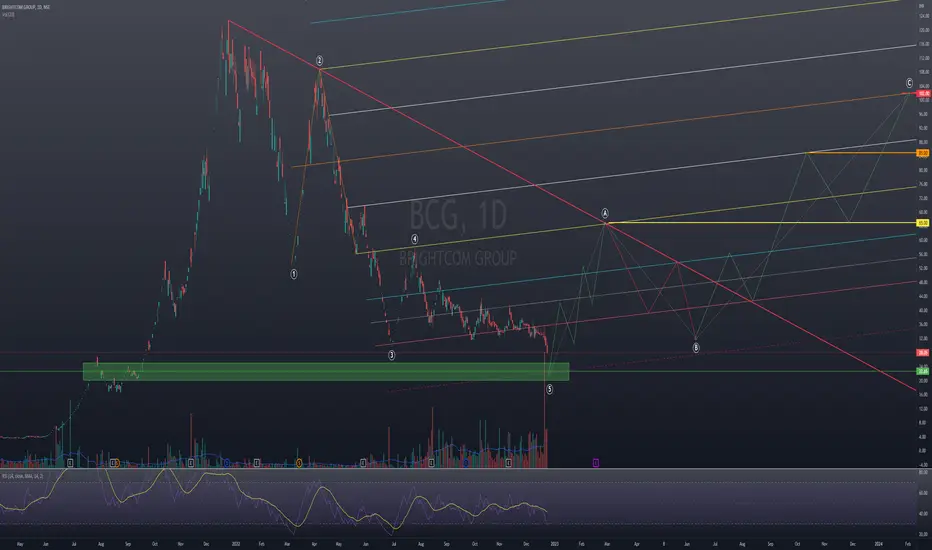Open the orange split marker near August 2021

tap(117, 463)
